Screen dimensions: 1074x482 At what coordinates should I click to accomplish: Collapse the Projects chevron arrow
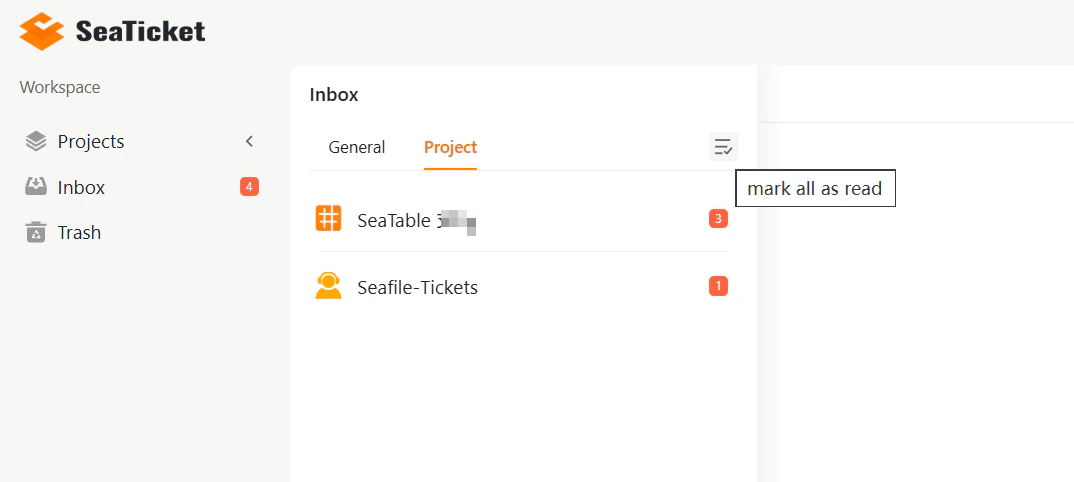249,141
